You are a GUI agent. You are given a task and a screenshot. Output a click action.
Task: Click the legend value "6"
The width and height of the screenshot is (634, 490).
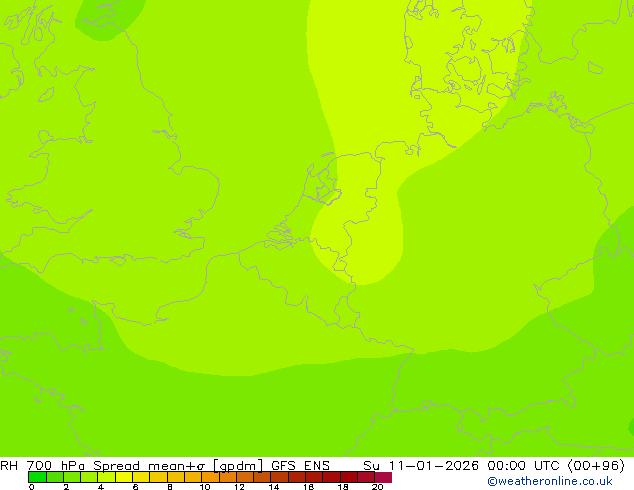(135, 487)
